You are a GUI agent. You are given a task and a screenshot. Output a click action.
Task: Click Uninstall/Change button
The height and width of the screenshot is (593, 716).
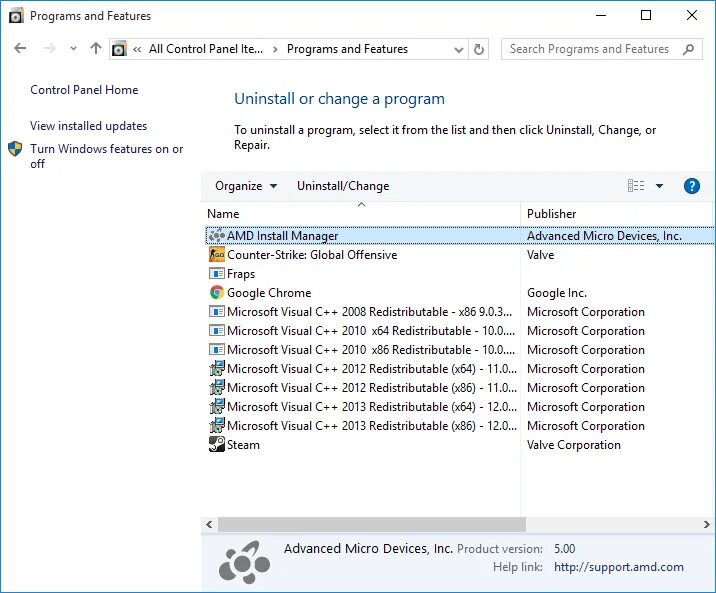(x=343, y=186)
